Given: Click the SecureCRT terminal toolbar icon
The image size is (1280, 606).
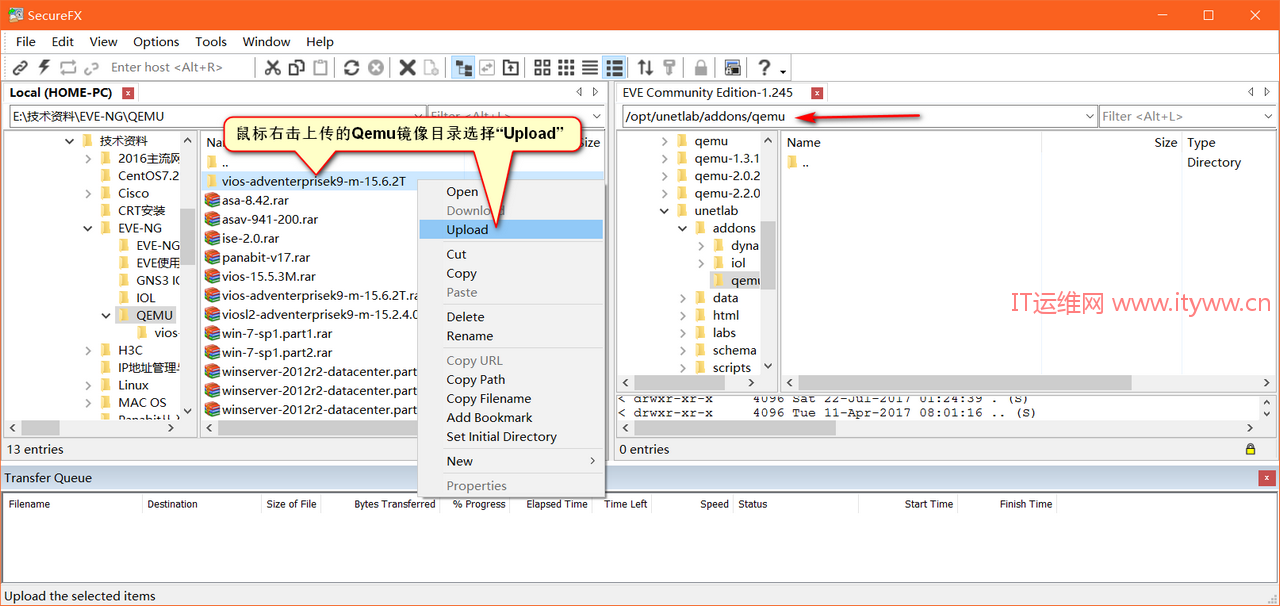Looking at the screenshot, I should tap(732, 68).
